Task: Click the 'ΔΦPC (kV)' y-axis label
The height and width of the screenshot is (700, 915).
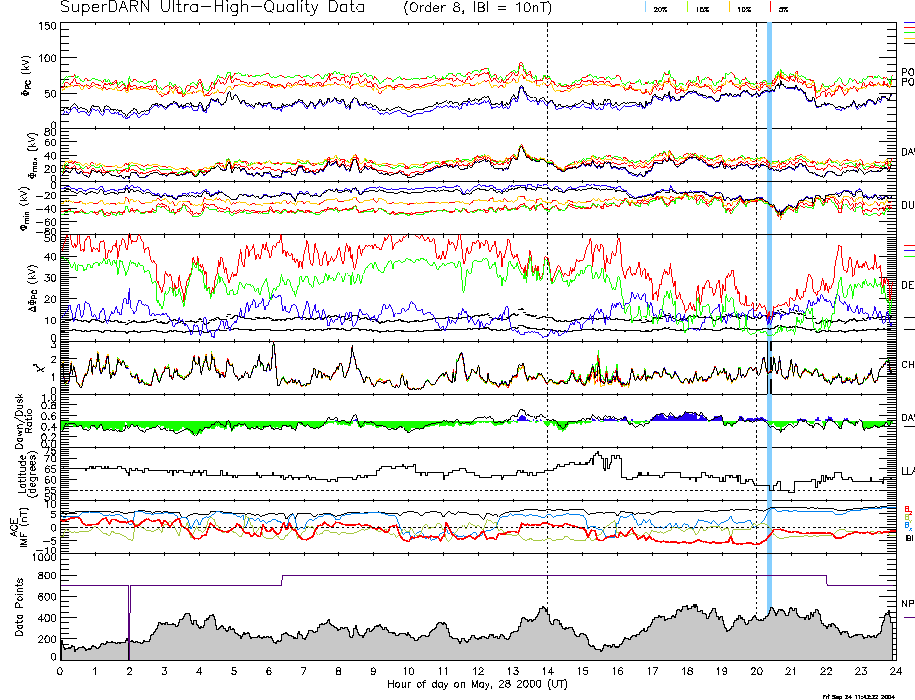Action: point(32,288)
